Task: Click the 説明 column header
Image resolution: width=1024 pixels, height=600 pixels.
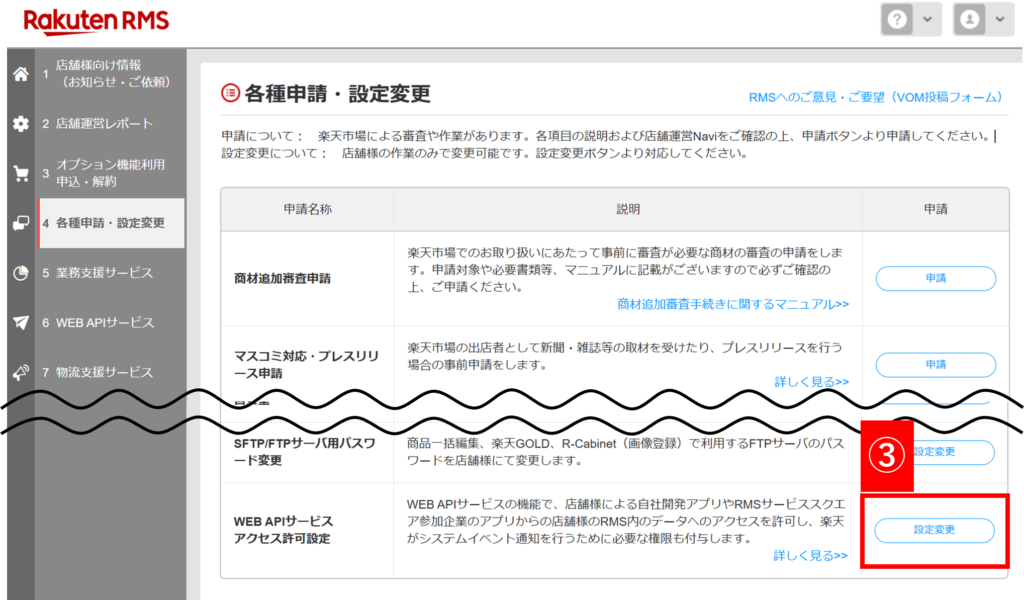Action: pos(628,209)
